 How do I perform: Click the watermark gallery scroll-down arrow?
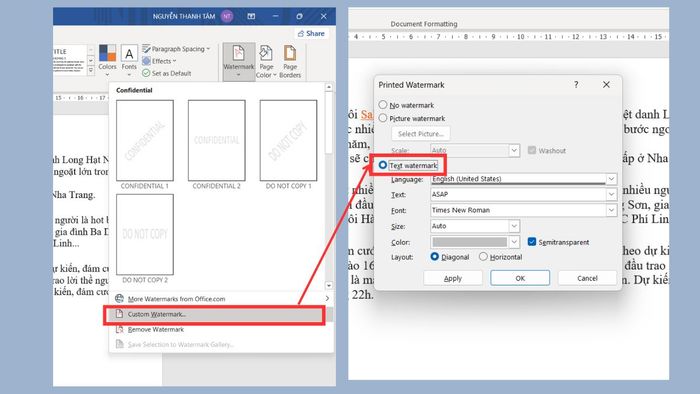(329, 285)
